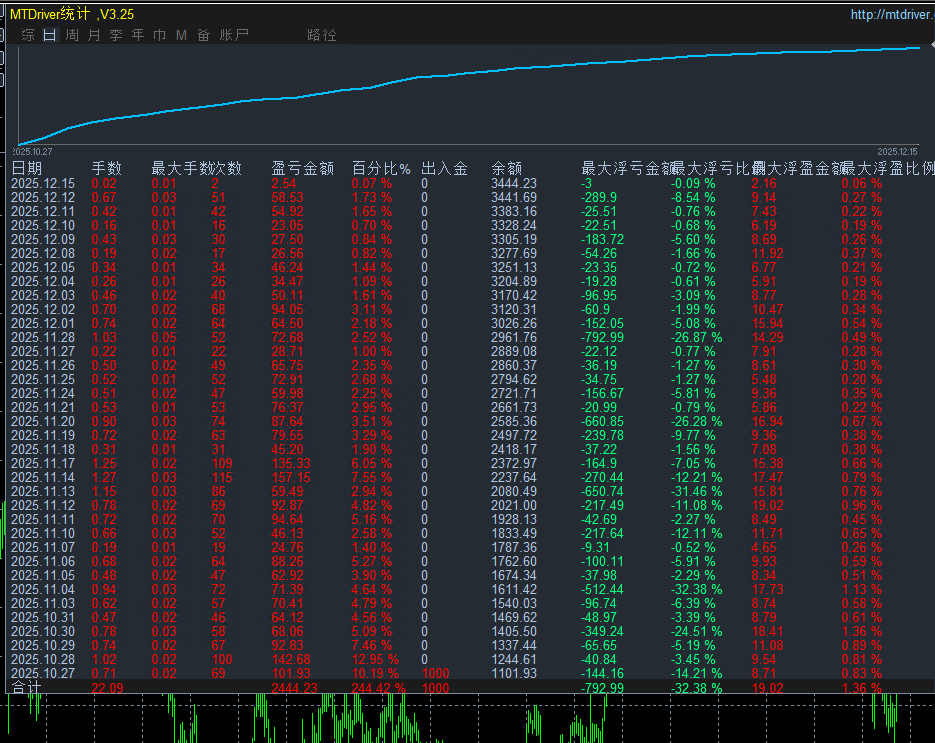The width and height of the screenshot is (935, 743).
Task: Click floating loss -792.99 on 2025.11.28
Action: (x=602, y=338)
